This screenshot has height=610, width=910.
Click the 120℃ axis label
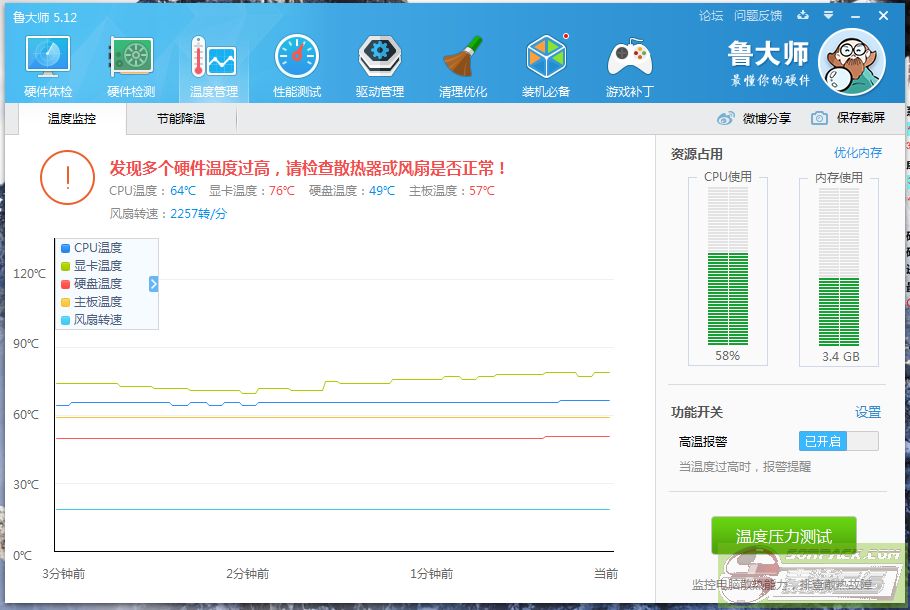coord(29,273)
